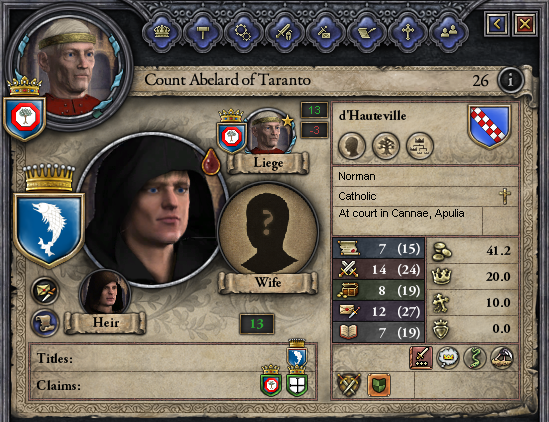The image size is (549, 422).
Task: Open the Intrigue dagger and letter icon
Action: [325, 32]
